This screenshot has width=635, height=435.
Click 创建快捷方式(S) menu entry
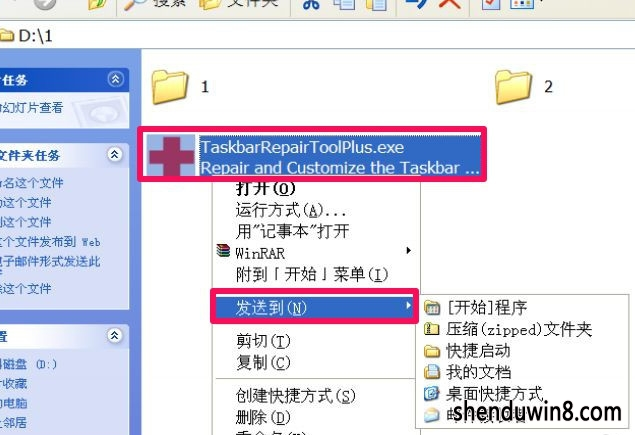(296, 396)
